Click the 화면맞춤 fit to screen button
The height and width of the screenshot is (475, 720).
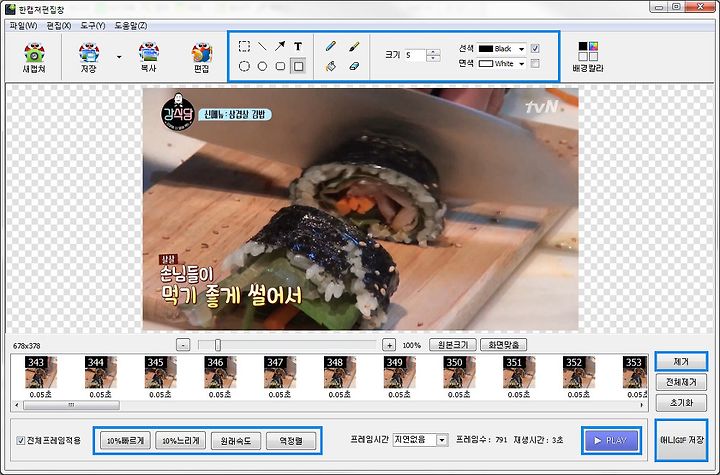point(503,345)
